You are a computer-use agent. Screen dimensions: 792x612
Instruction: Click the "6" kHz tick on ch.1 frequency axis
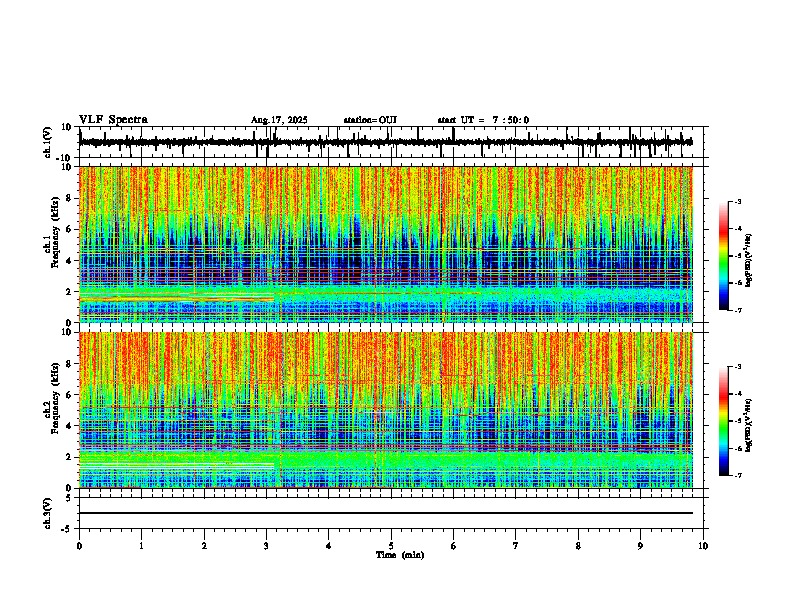click(x=71, y=229)
